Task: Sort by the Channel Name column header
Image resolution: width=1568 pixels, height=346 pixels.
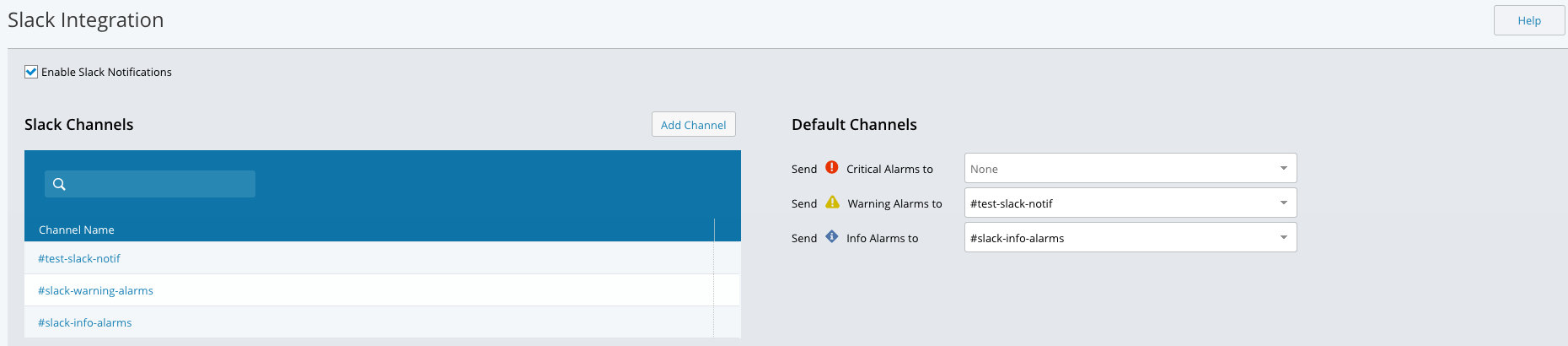Action: click(77, 230)
